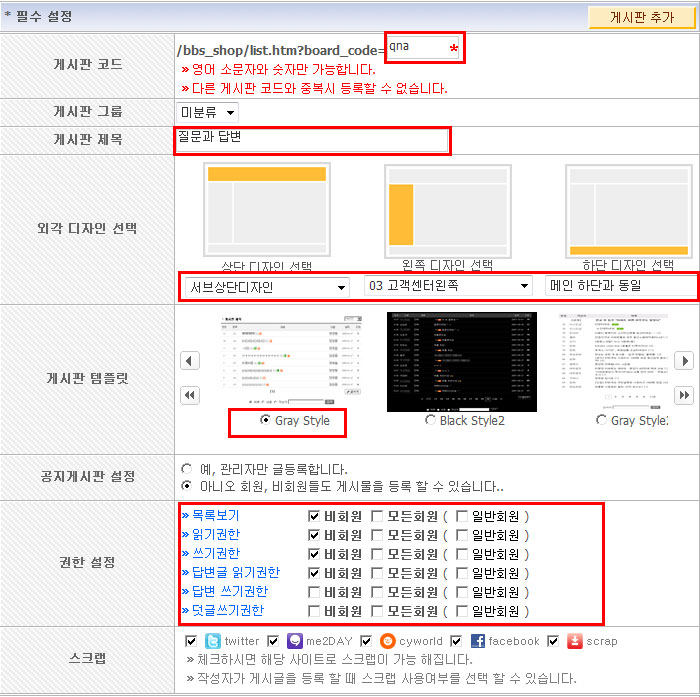Click the cyworld orange icon
700x697 pixels.
388,641
